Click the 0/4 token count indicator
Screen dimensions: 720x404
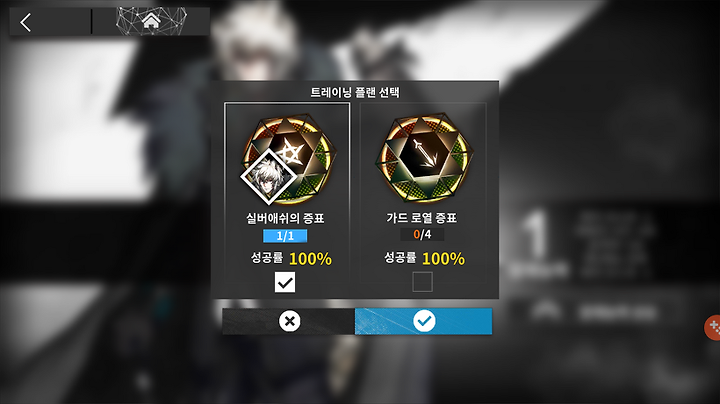coord(422,235)
